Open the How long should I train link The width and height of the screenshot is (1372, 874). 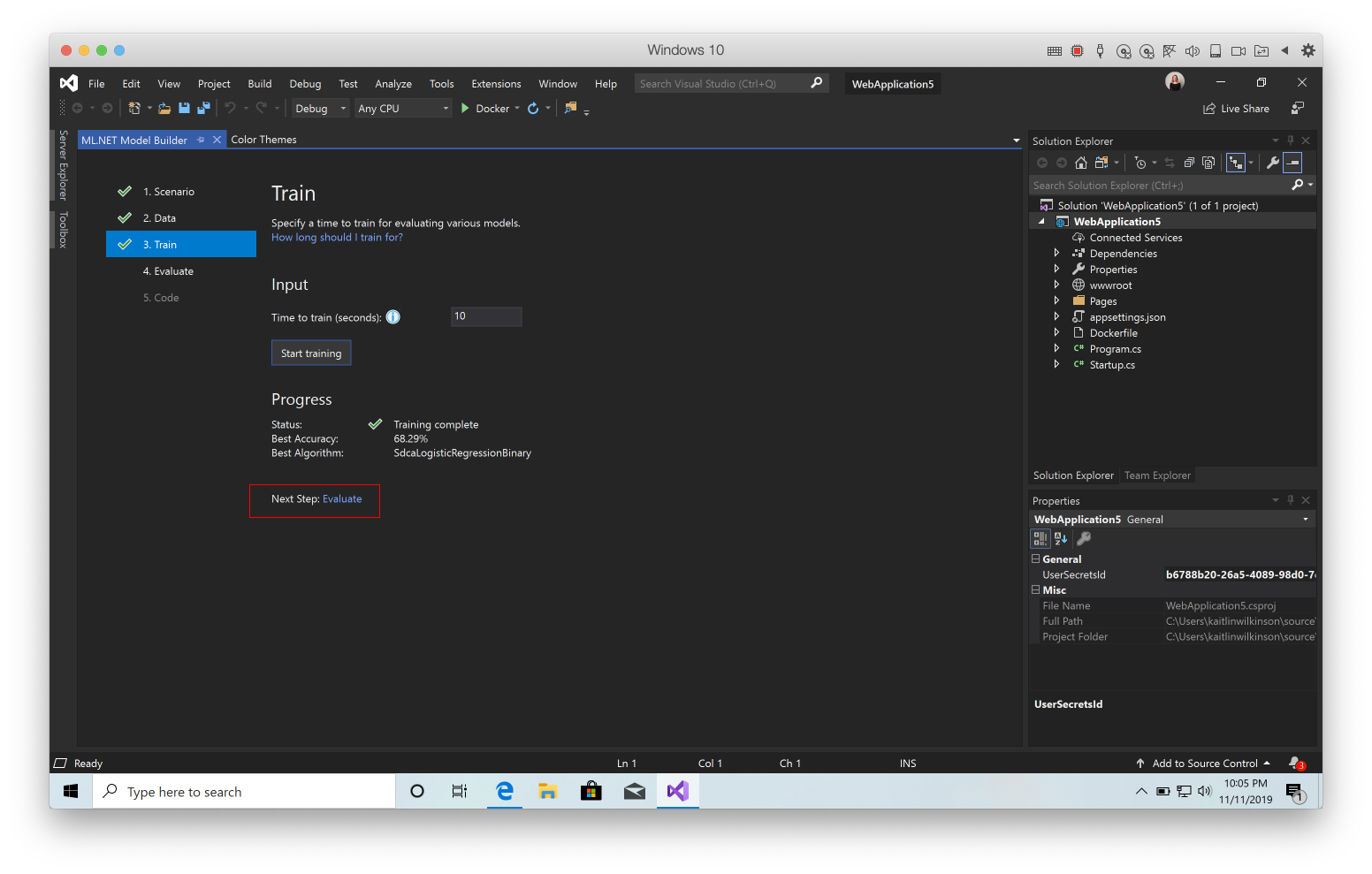pos(336,237)
